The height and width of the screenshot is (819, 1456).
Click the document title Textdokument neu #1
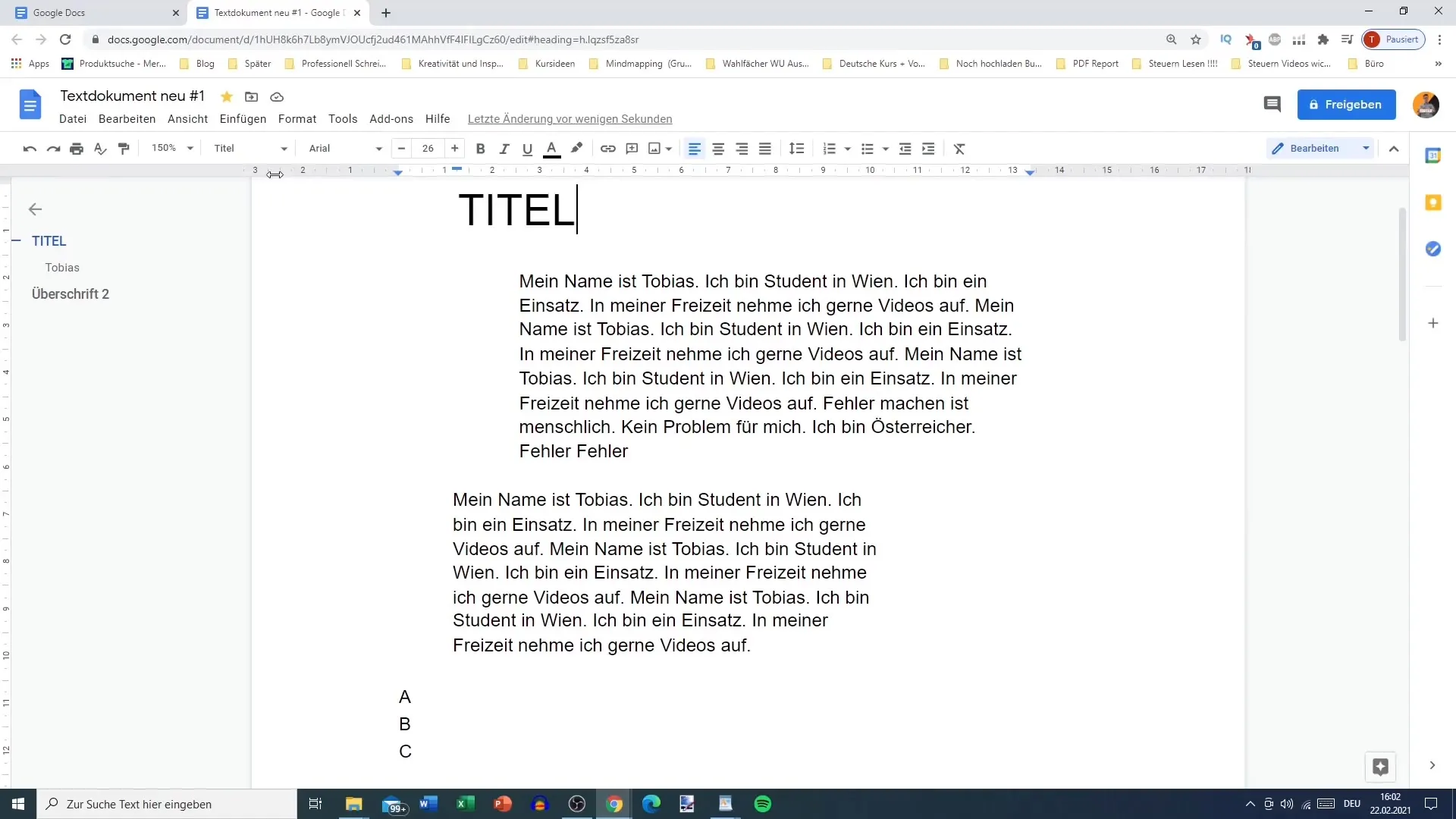tap(133, 96)
